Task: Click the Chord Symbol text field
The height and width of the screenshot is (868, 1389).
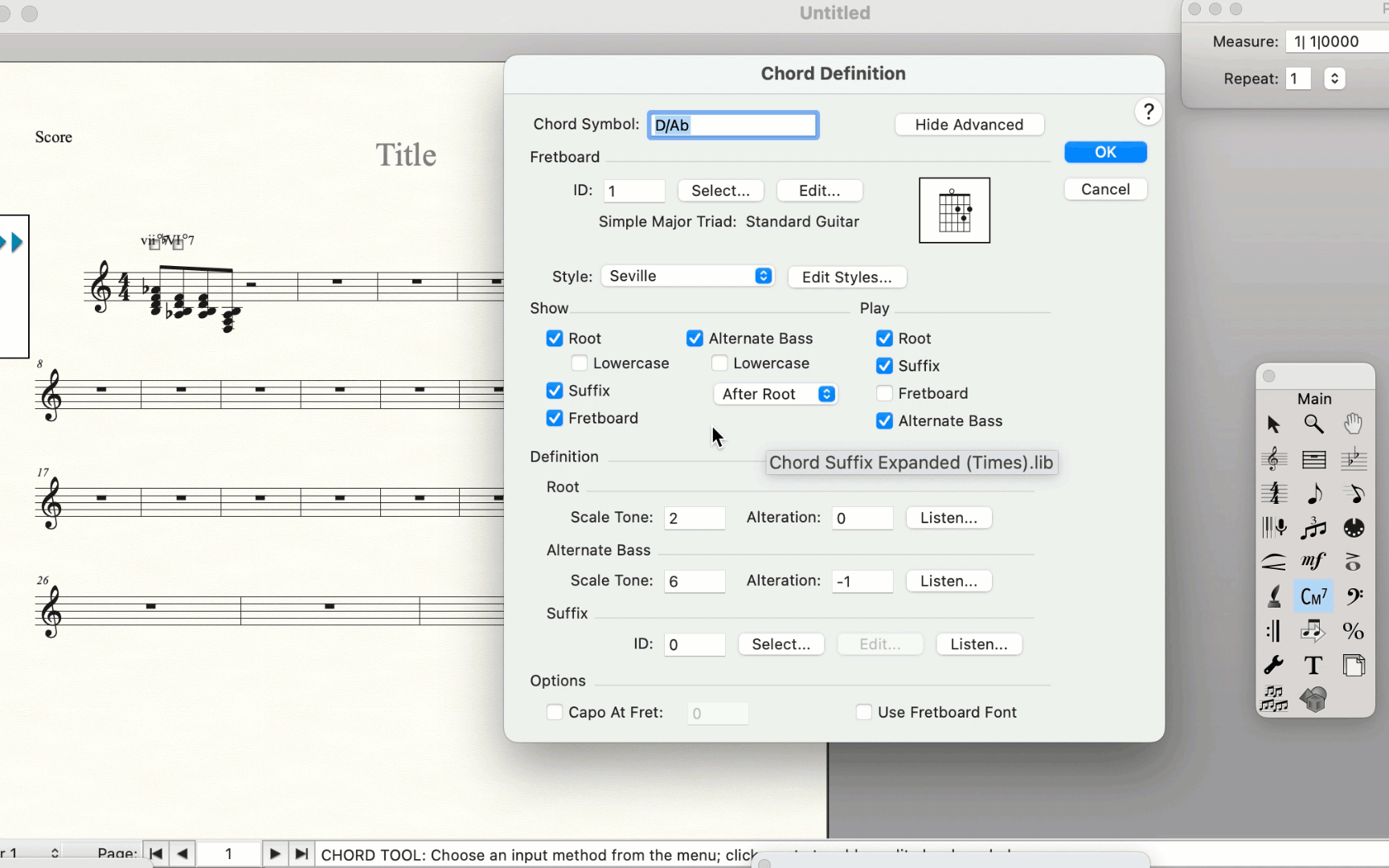Action: [x=733, y=125]
